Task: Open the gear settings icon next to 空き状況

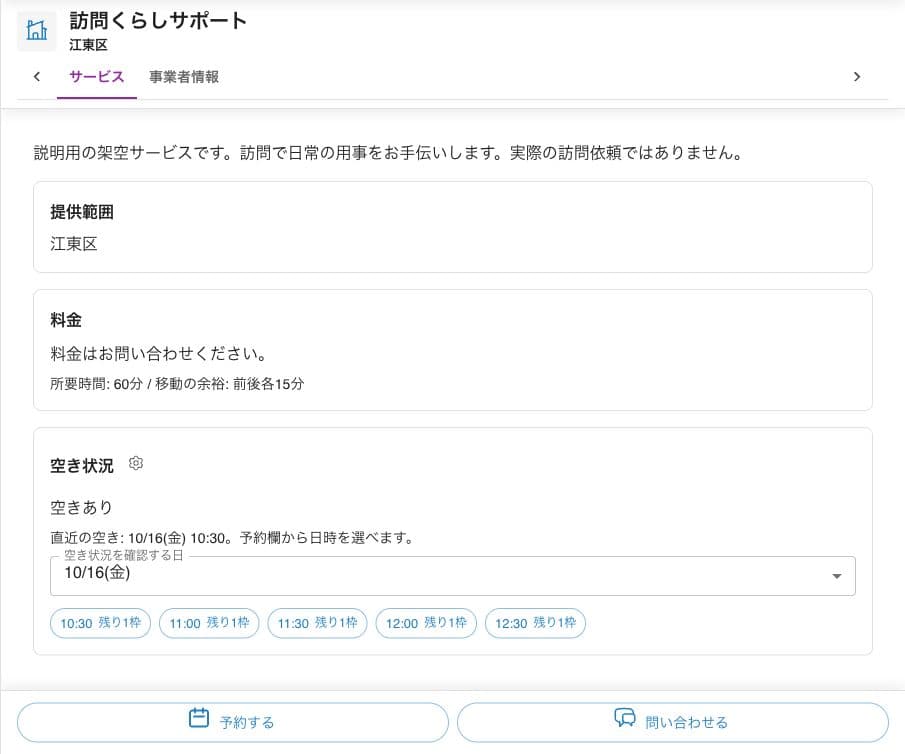Action: (x=136, y=463)
